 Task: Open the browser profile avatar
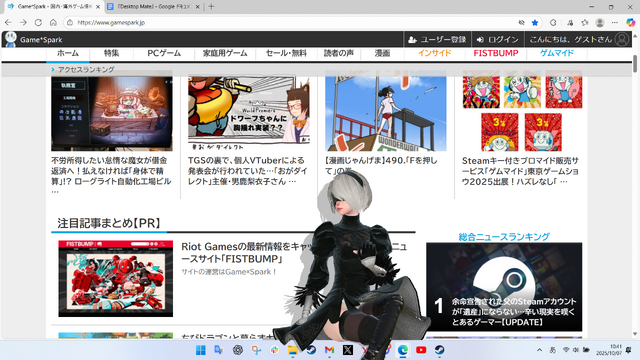(600, 22)
